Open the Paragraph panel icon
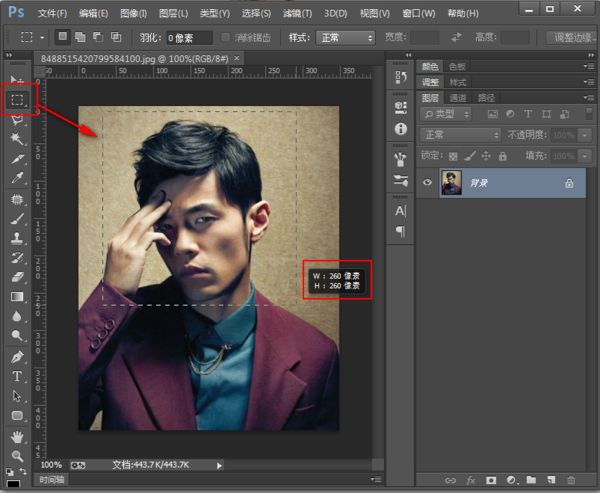Viewport: 600px width, 493px height. click(400, 232)
